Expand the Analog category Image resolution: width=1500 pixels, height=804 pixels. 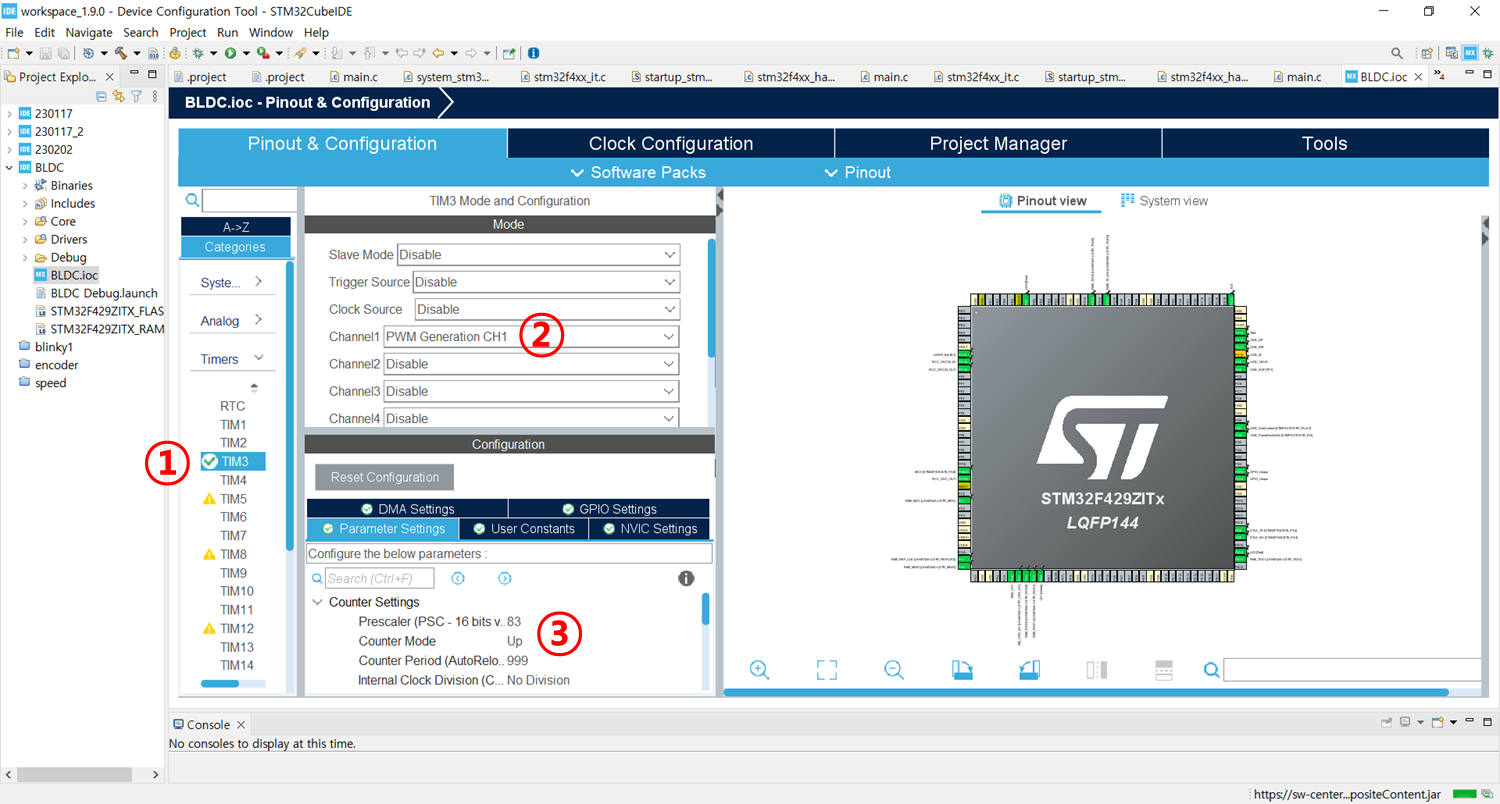pos(232,321)
